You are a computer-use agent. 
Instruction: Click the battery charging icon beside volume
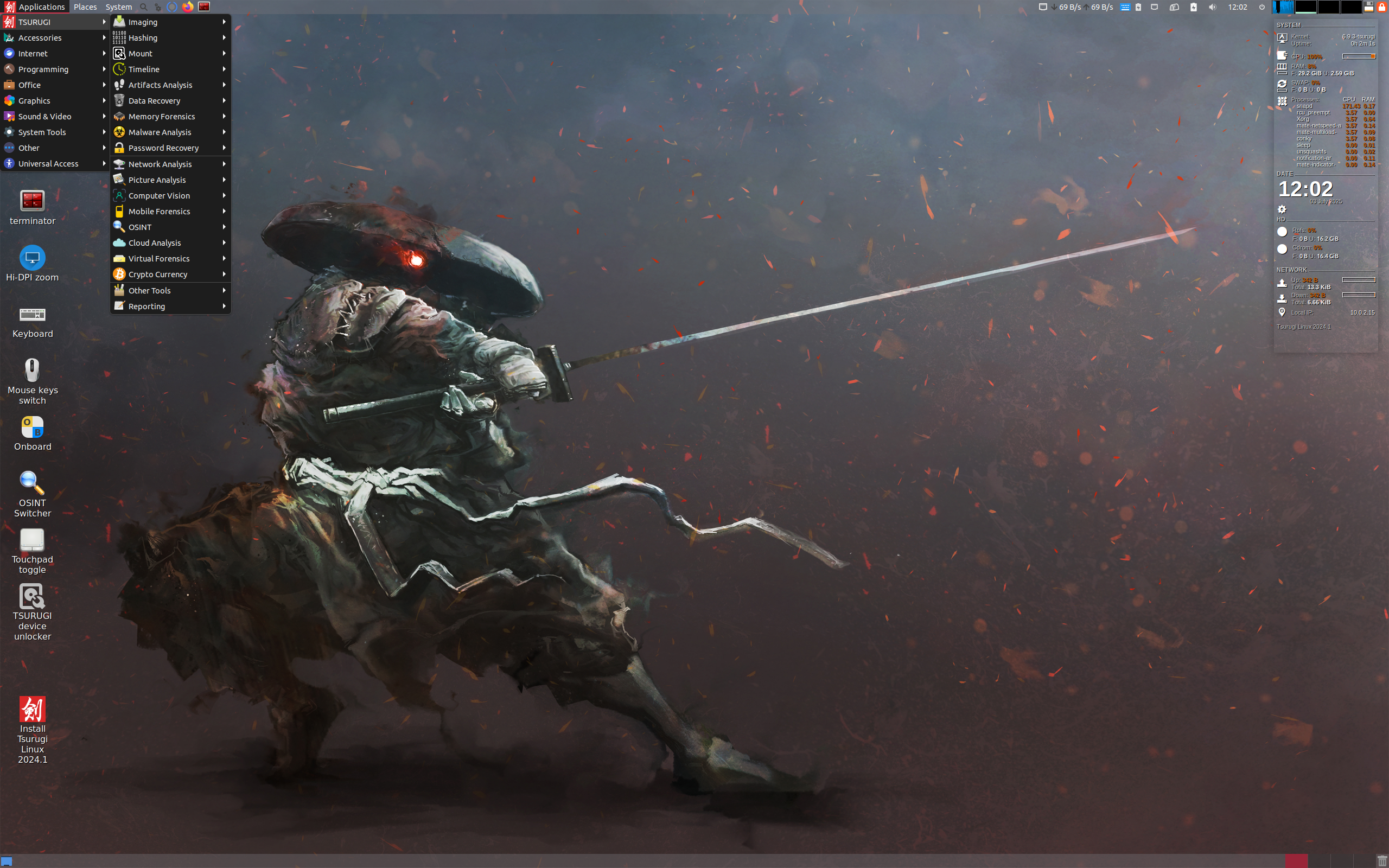[1193, 7]
